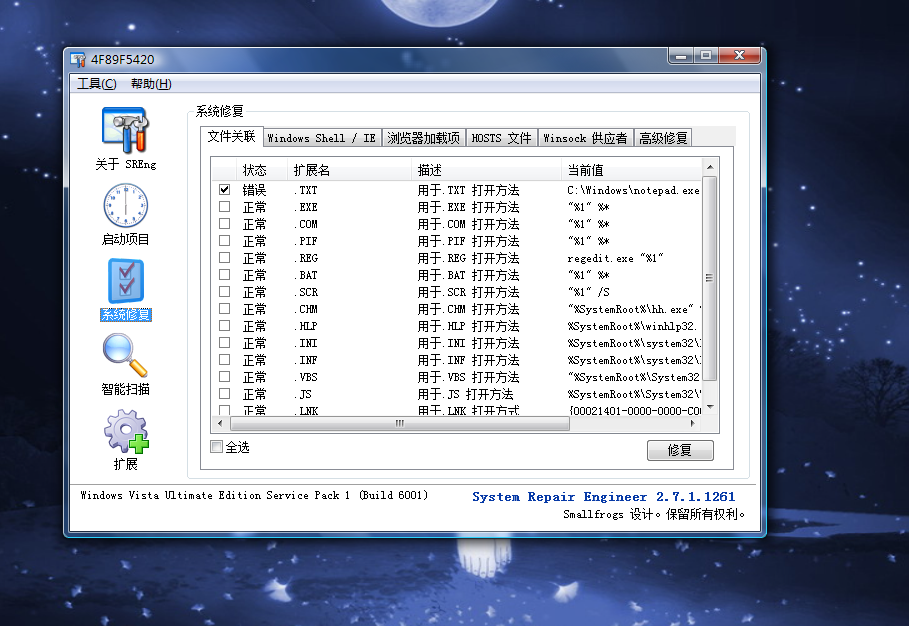Click the title bar application icon
The height and width of the screenshot is (626, 909).
pyautogui.click(x=78, y=59)
